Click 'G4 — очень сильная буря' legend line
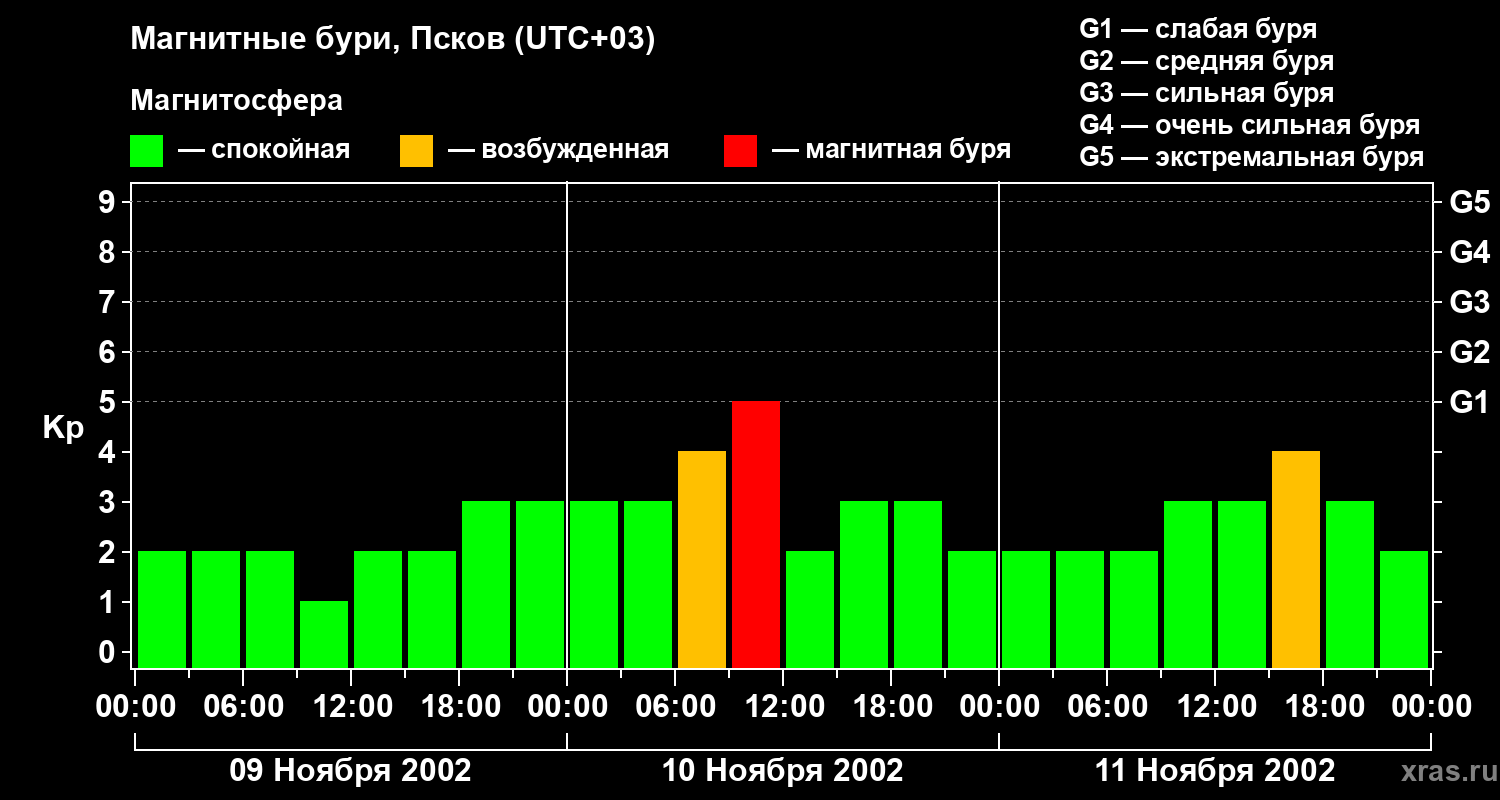The width and height of the screenshot is (1500, 800). 1249,125
